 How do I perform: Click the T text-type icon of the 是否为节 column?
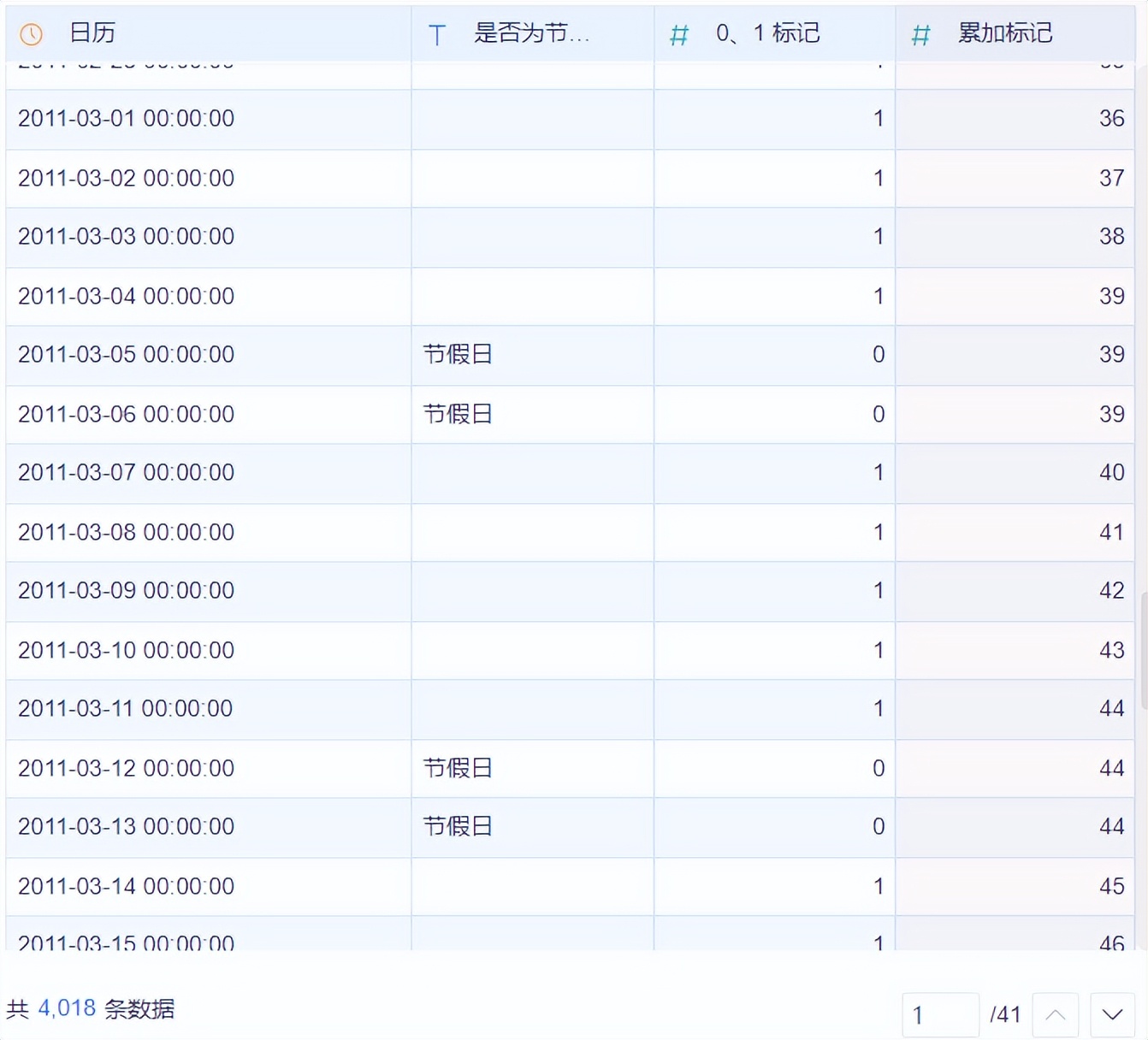[x=437, y=35]
